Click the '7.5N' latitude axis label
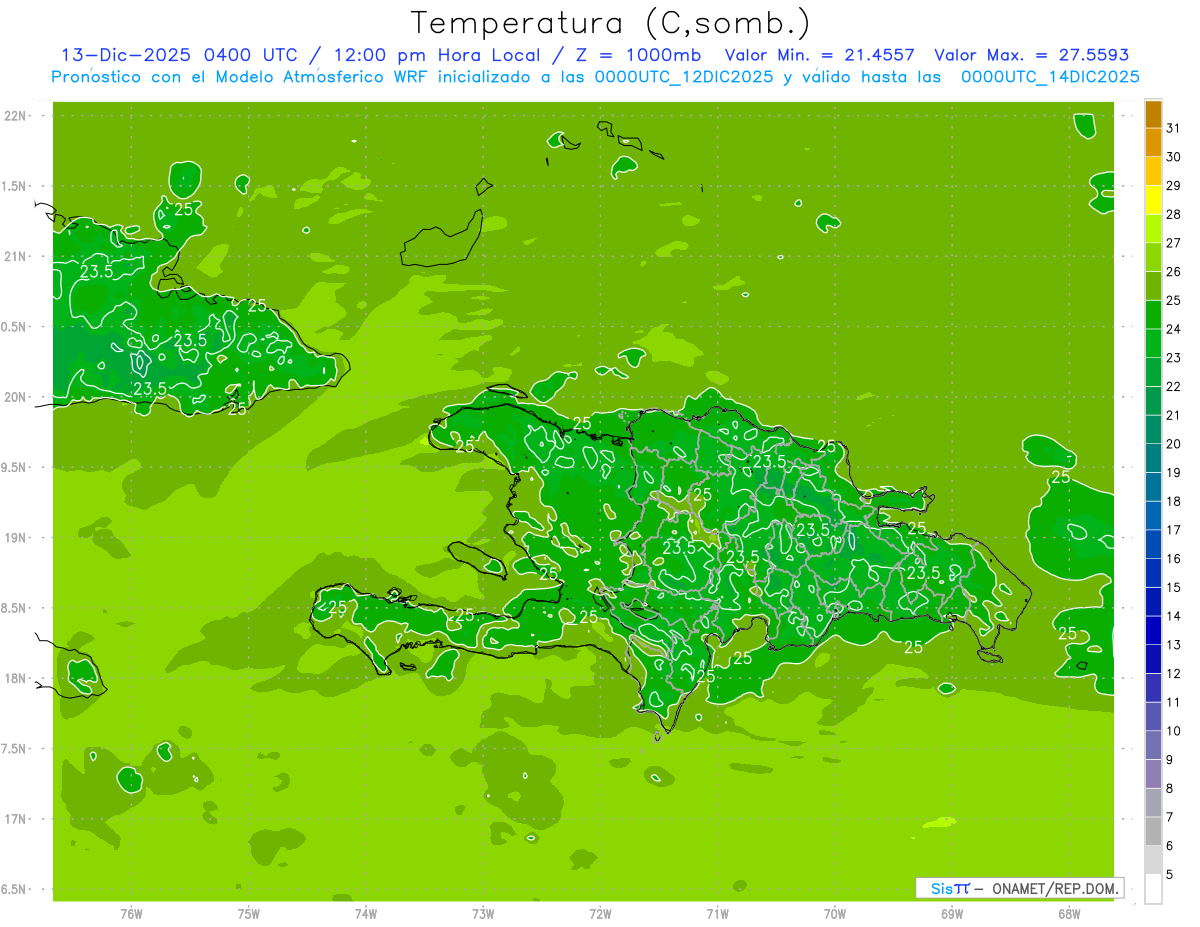The width and height of the screenshot is (1200, 927). click(15, 748)
